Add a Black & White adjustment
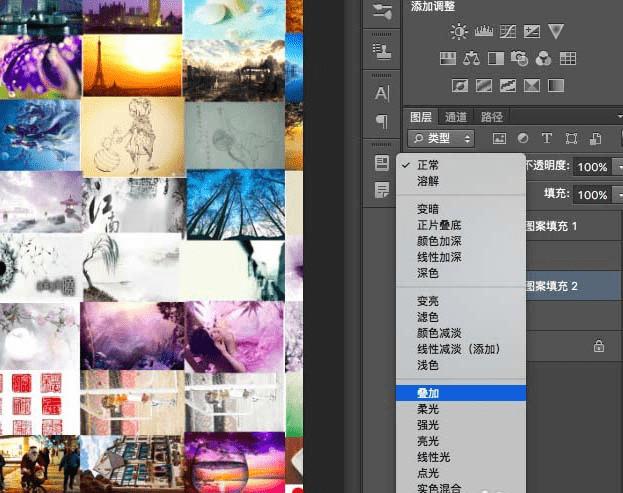 pos(496,59)
